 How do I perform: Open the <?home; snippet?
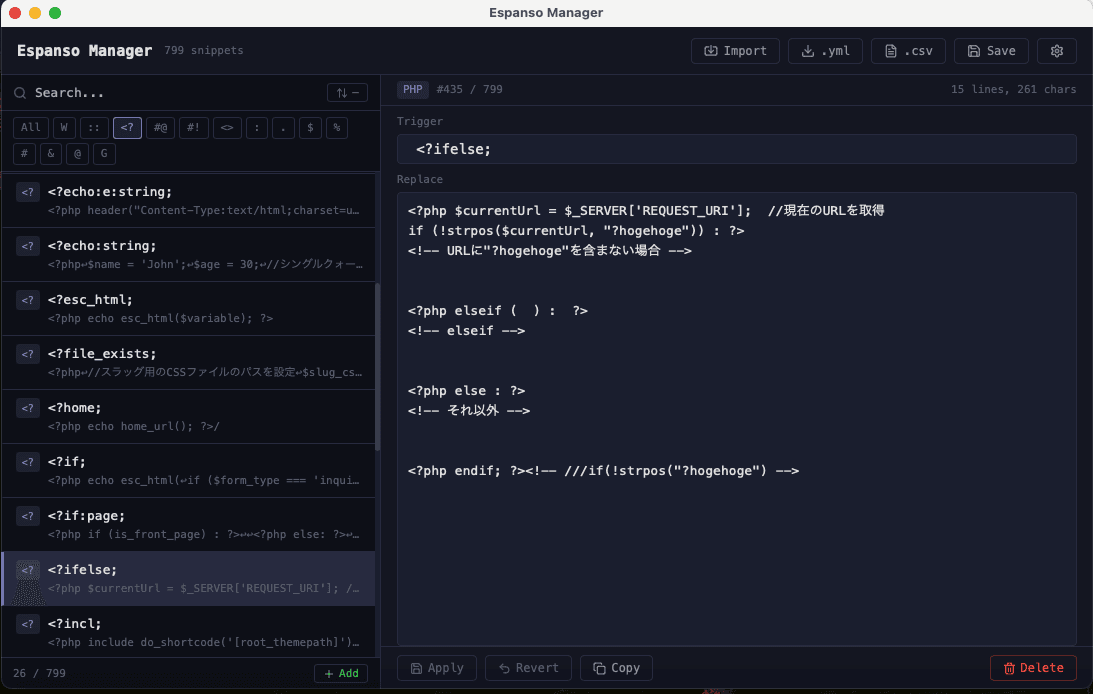[189, 417]
